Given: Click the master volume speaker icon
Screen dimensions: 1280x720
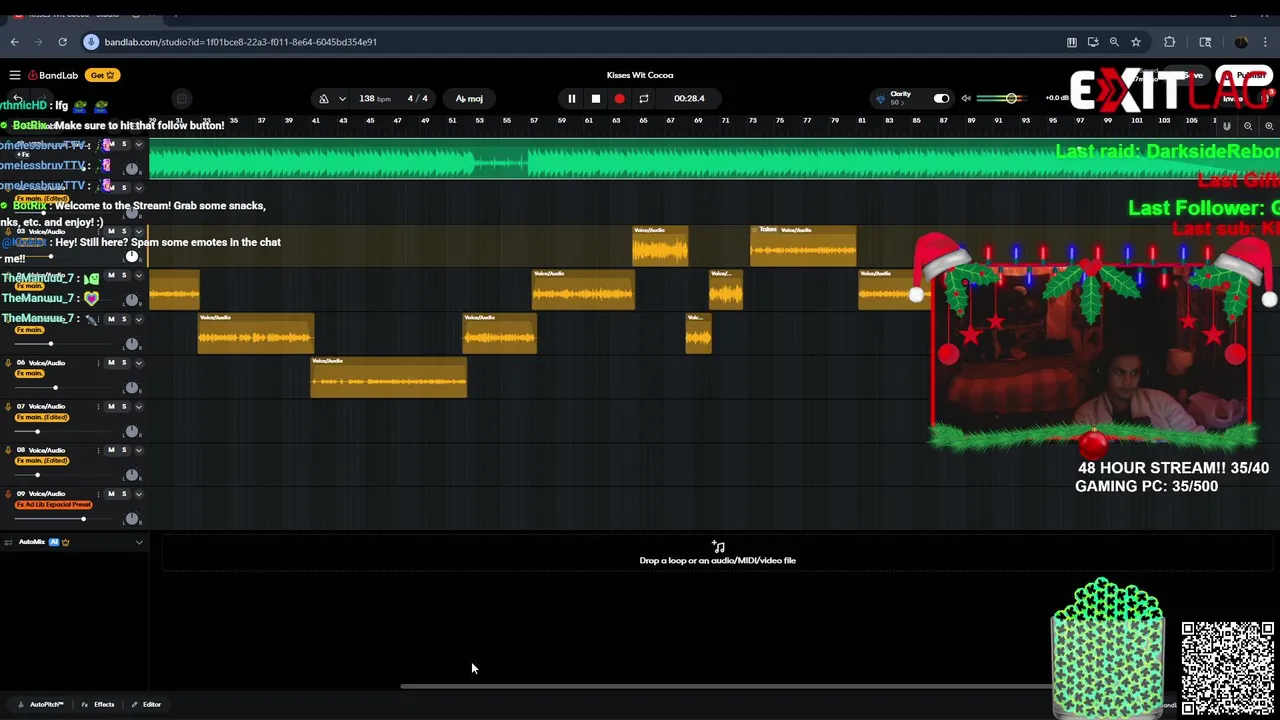Looking at the screenshot, I should [x=966, y=98].
